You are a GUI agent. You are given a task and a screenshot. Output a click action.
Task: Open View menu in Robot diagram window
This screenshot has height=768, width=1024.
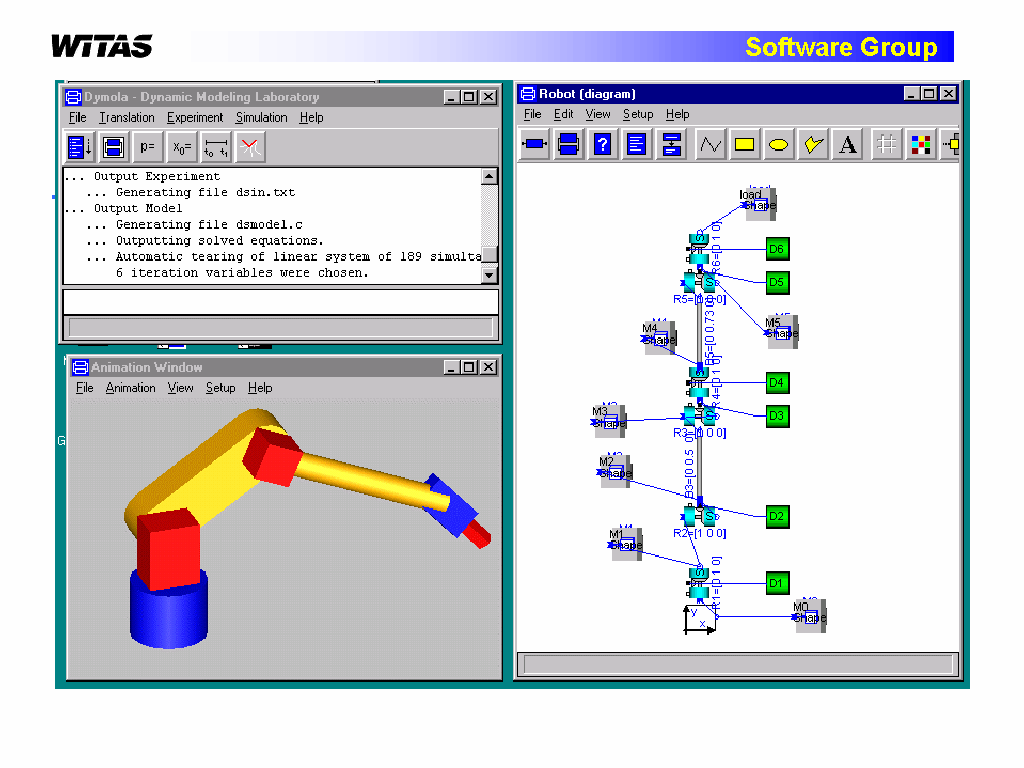click(x=598, y=114)
